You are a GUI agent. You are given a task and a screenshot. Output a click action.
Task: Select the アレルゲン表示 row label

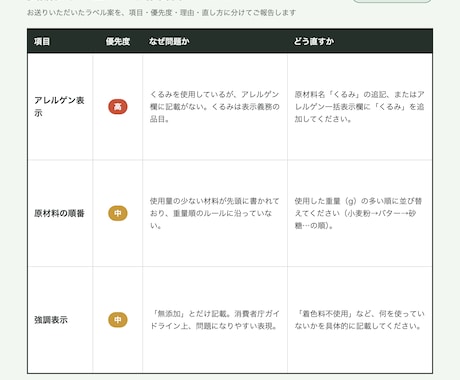59,107
